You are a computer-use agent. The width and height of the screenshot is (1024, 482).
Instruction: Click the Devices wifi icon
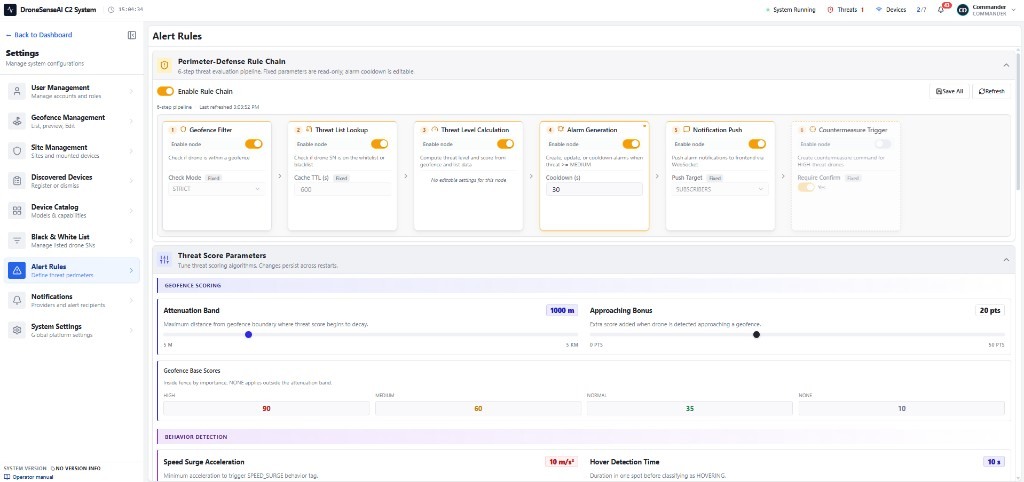[x=878, y=10]
